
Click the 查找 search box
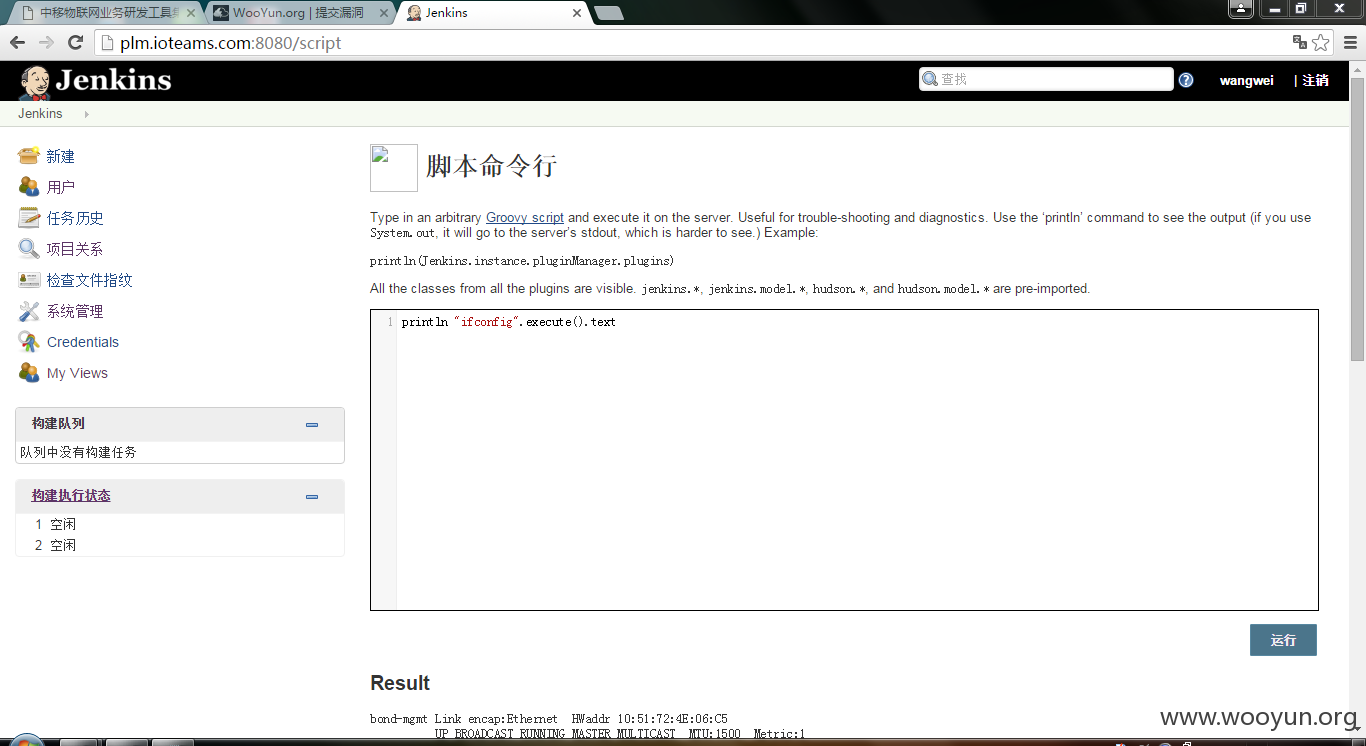coord(1046,79)
